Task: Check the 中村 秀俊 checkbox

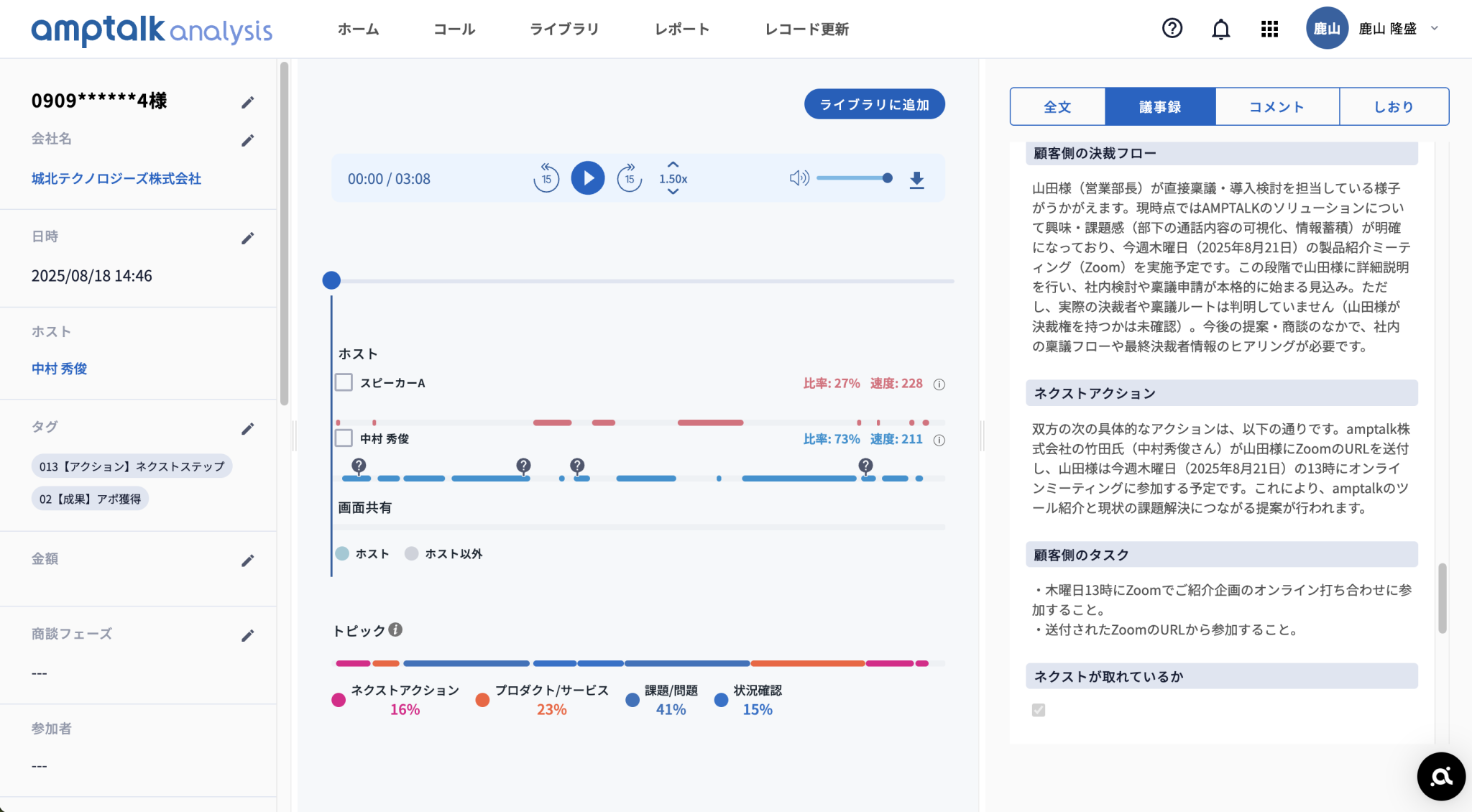Action: (x=343, y=438)
